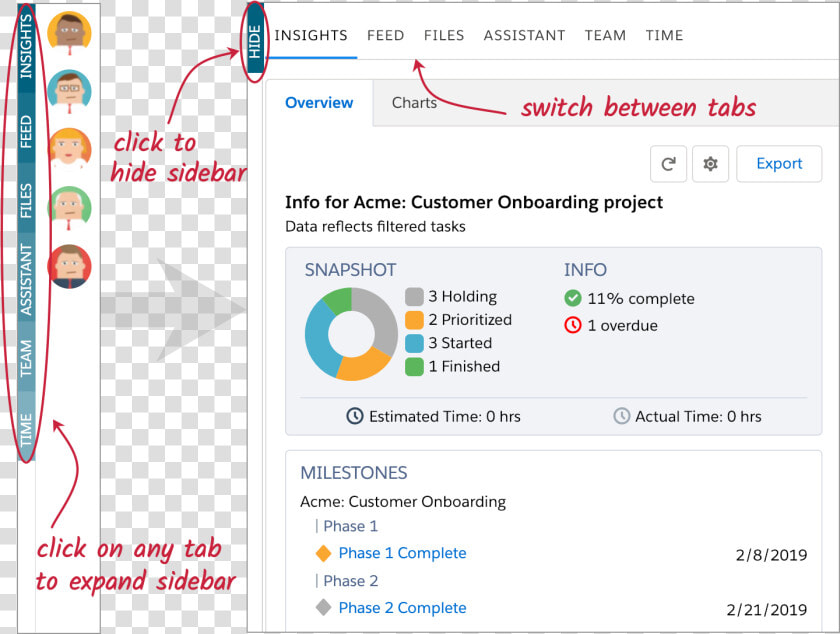The width and height of the screenshot is (840, 634).
Task: Open settings via the gear icon
Action: [x=710, y=164]
